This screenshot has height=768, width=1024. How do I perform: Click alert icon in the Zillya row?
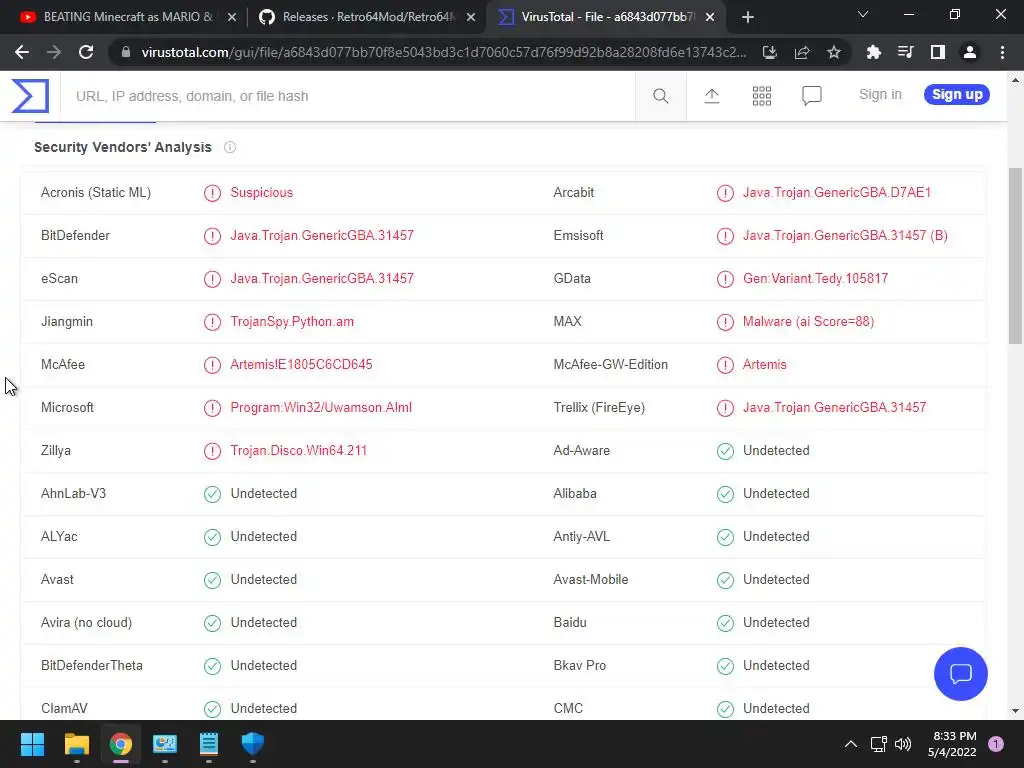[212, 451]
